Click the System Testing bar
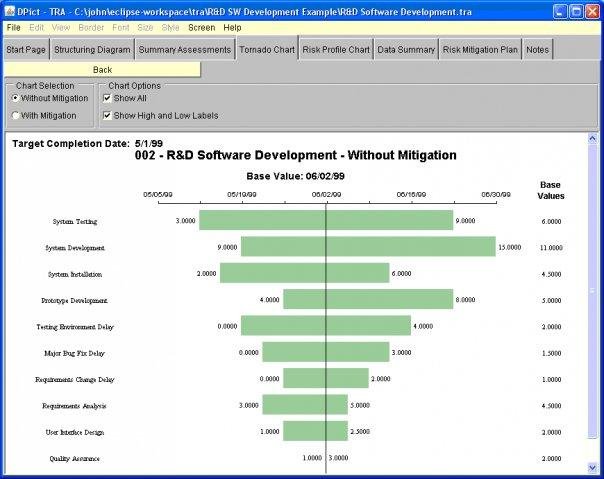 pos(326,220)
